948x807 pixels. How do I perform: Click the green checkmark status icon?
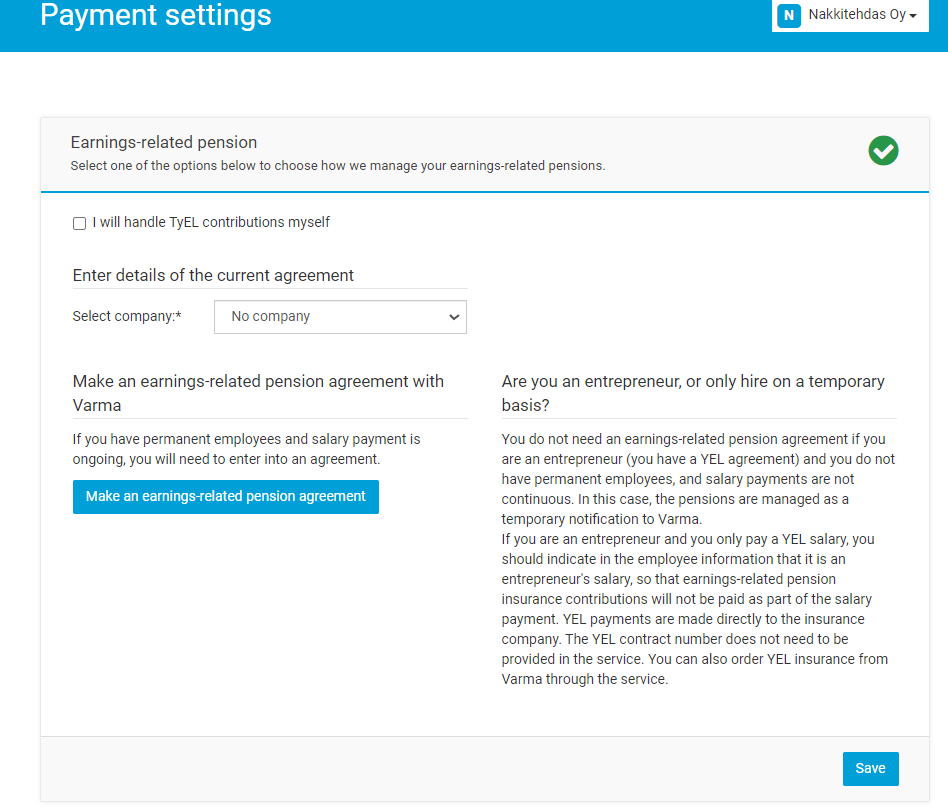pos(883,151)
